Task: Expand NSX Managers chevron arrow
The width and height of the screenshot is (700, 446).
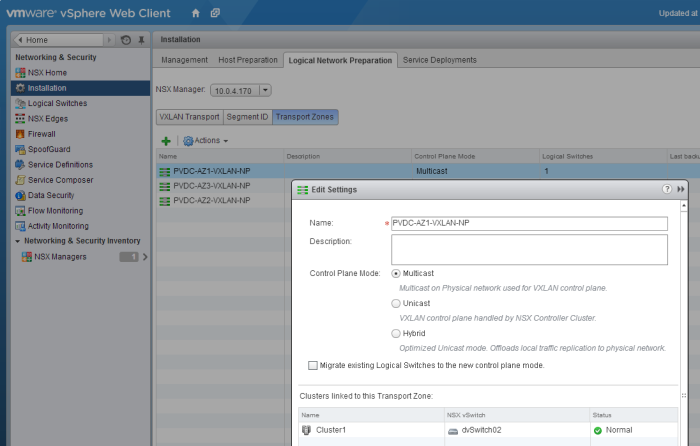Action: click(145, 257)
